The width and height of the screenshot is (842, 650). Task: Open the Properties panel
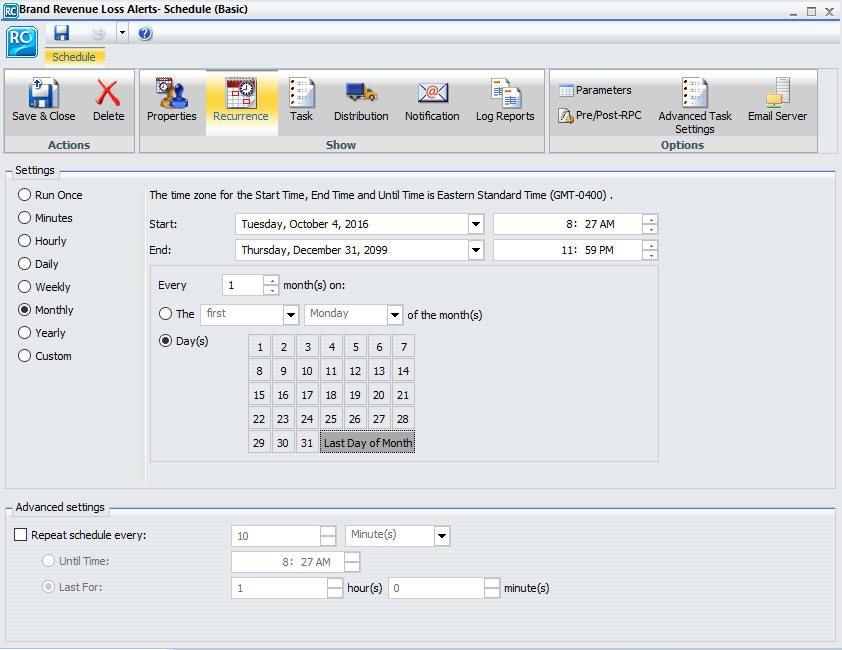tap(171, 100)
